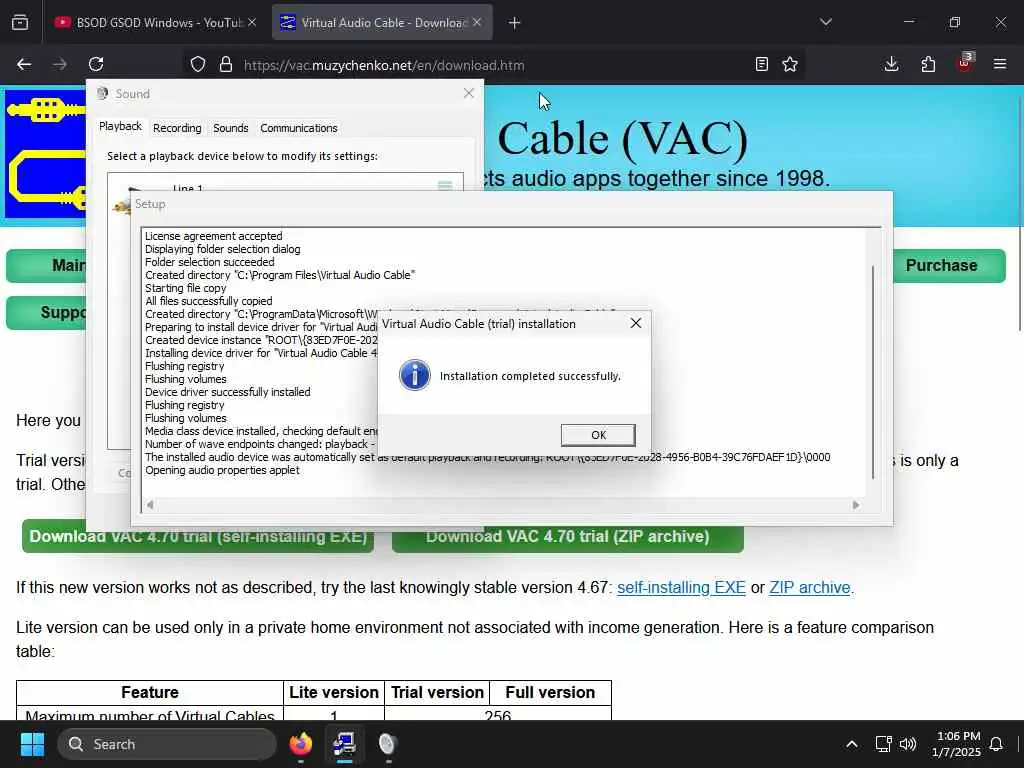Open the Sounds tab in Sound window
The height and width of the screenshot is (768, 1024).
point(231,128)
